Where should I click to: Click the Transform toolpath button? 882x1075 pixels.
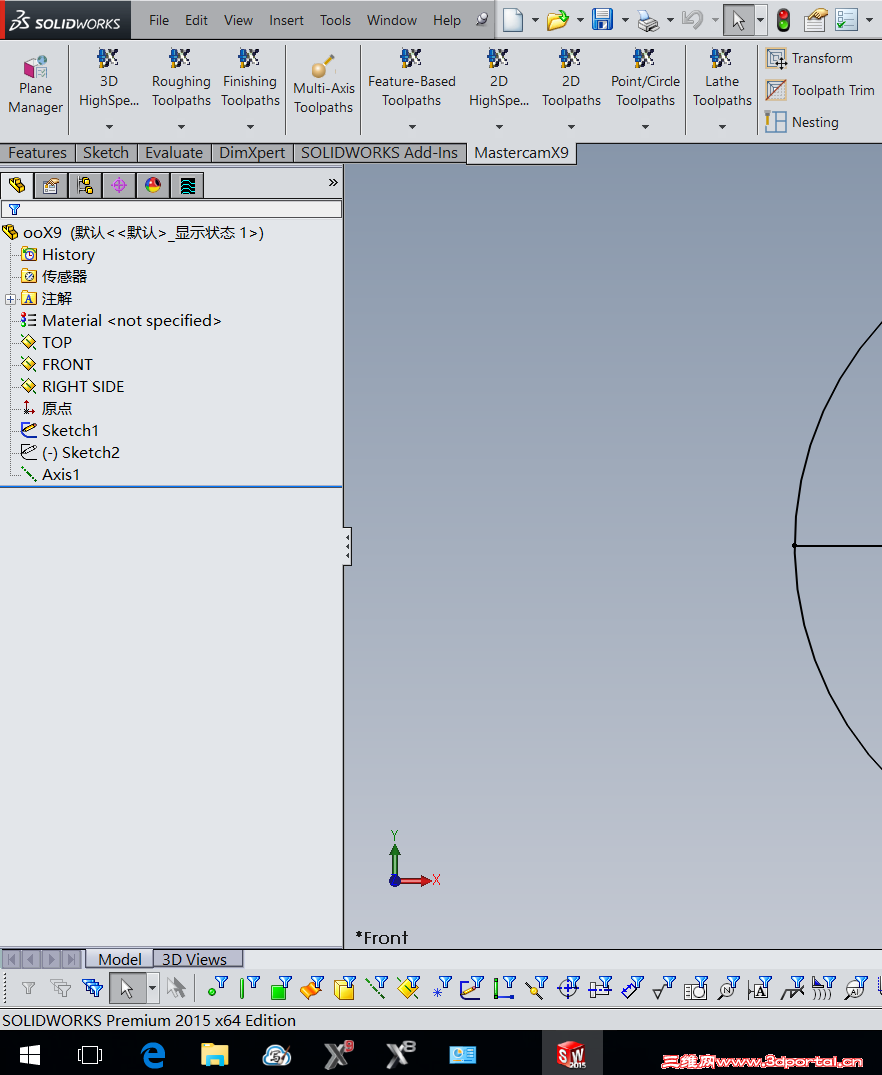[x=810, y=58]
